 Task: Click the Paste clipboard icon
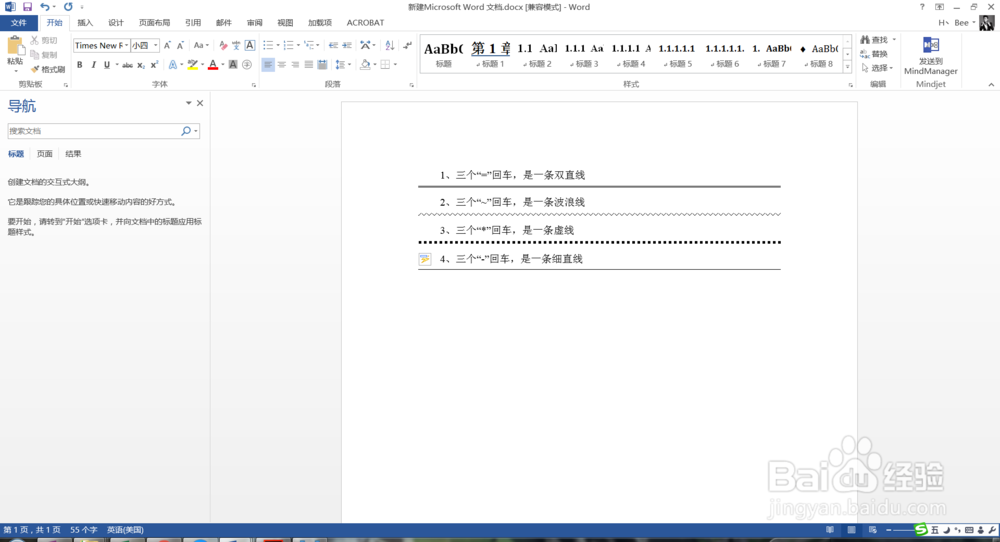15,46
